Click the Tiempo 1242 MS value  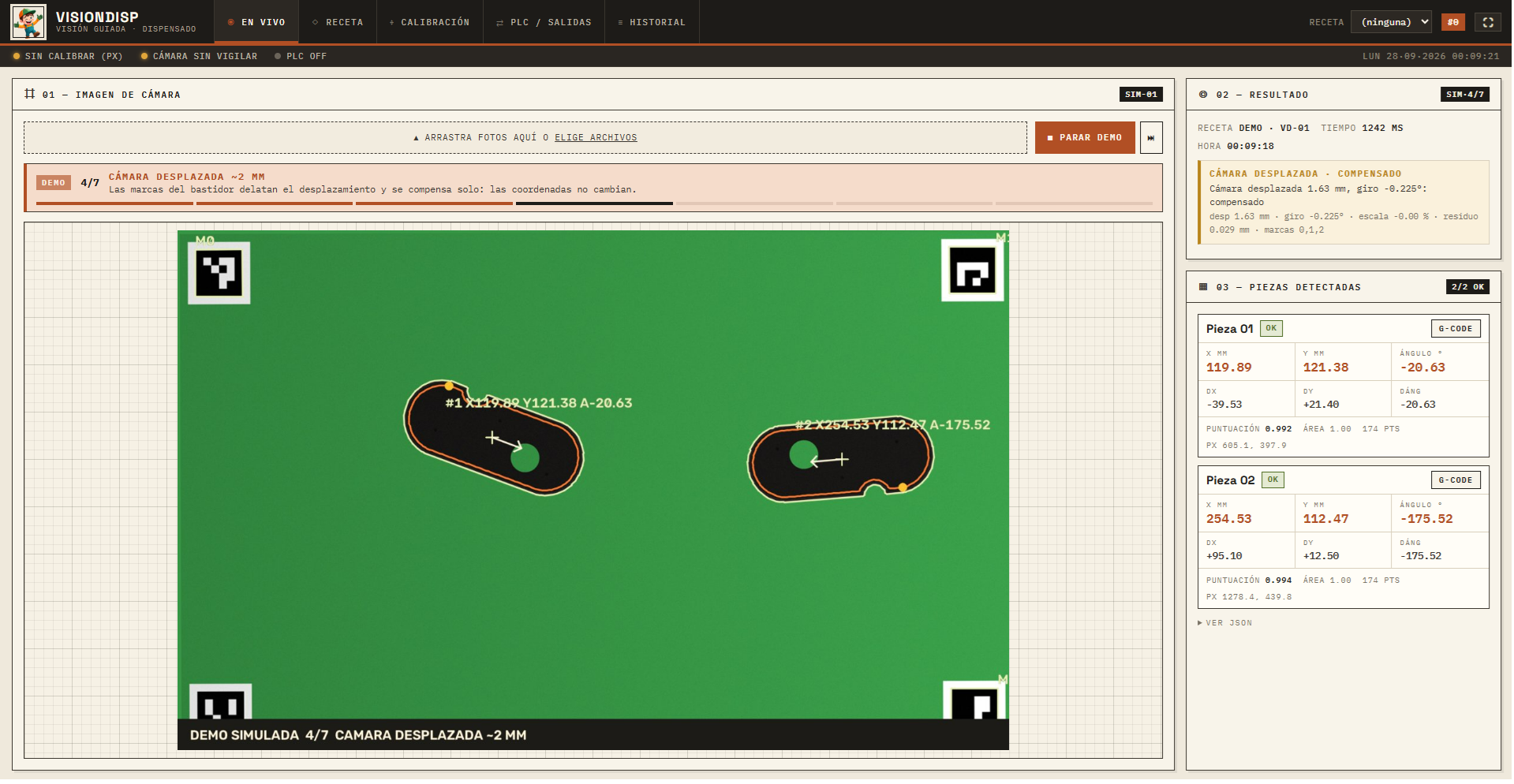click(x=1382, y=128)
